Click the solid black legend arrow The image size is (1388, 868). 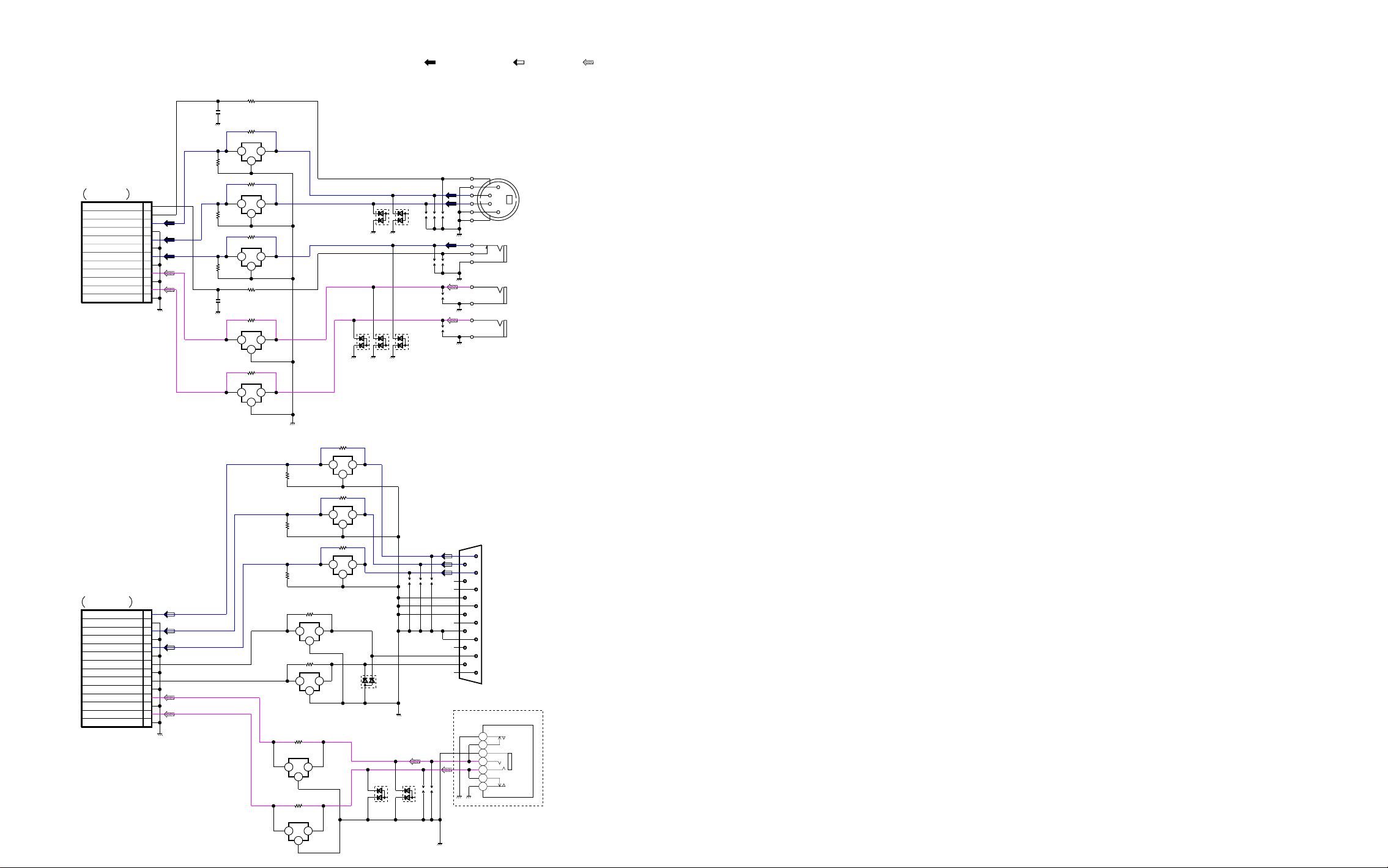(x=430, y=62)
